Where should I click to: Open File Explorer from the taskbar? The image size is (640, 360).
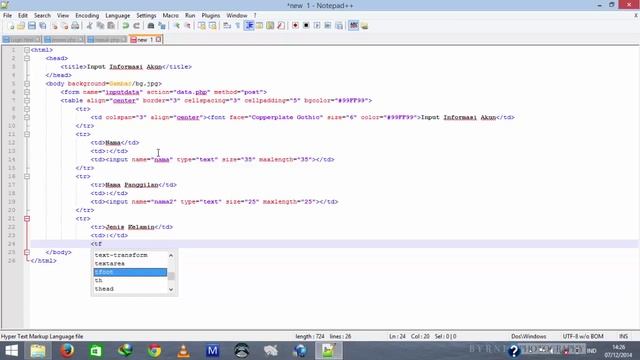(x=38, y=351)
